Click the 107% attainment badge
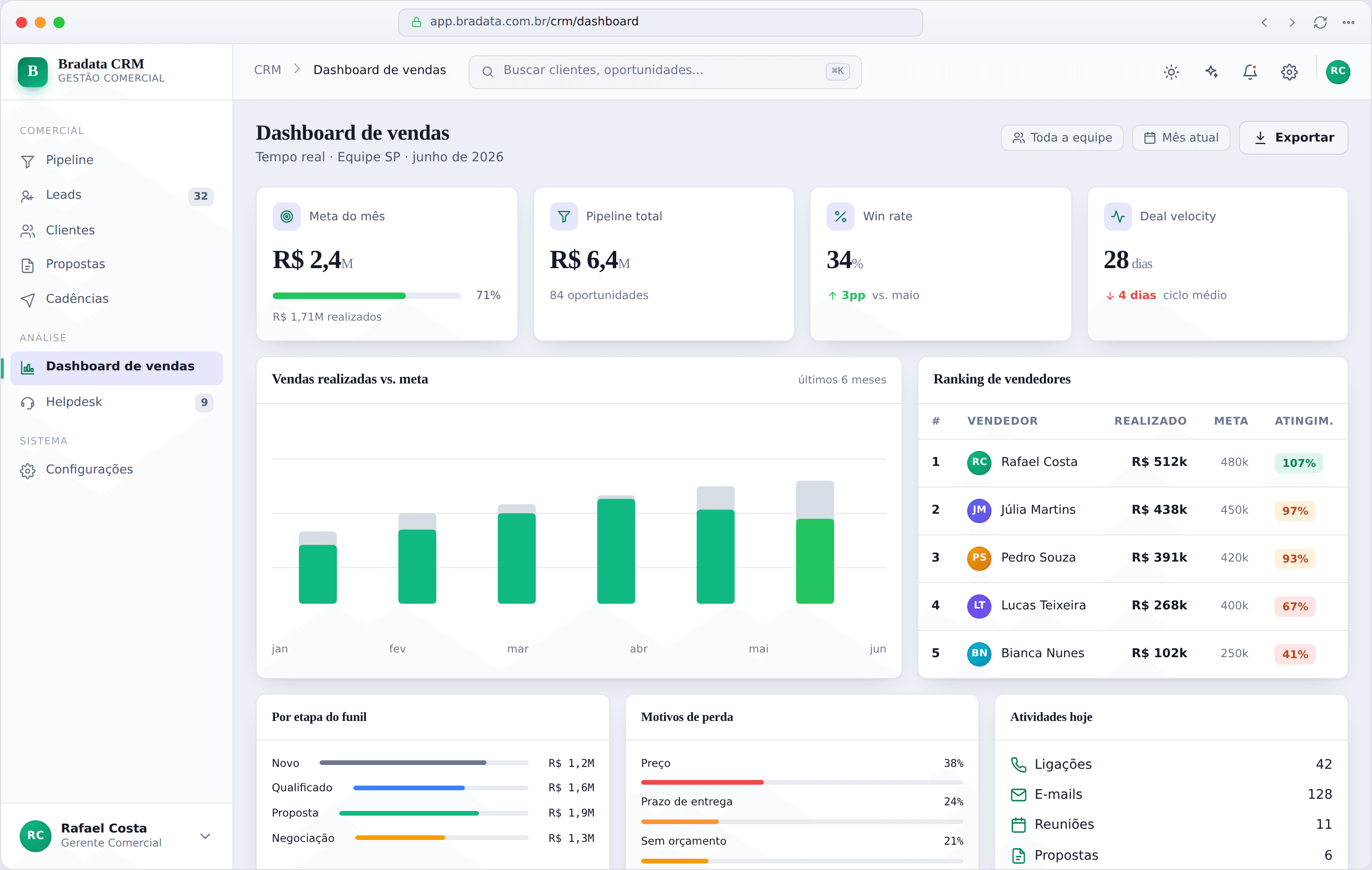This screenshot has height=870, width=1372. pos(1298,462)
